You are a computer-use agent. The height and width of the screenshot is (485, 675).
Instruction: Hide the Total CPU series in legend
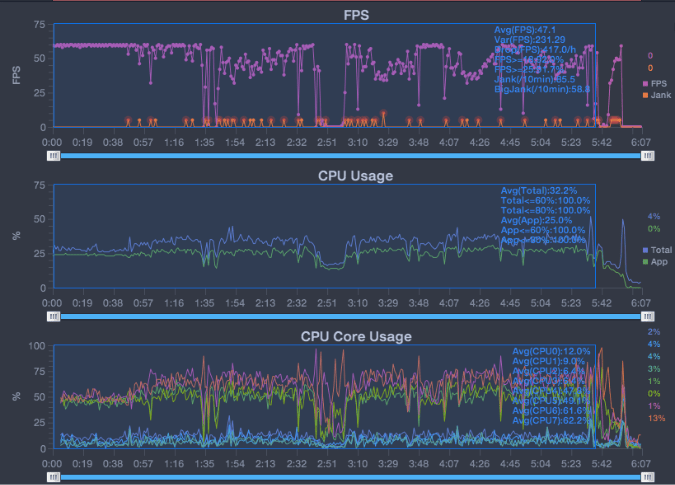coord(654,248)
